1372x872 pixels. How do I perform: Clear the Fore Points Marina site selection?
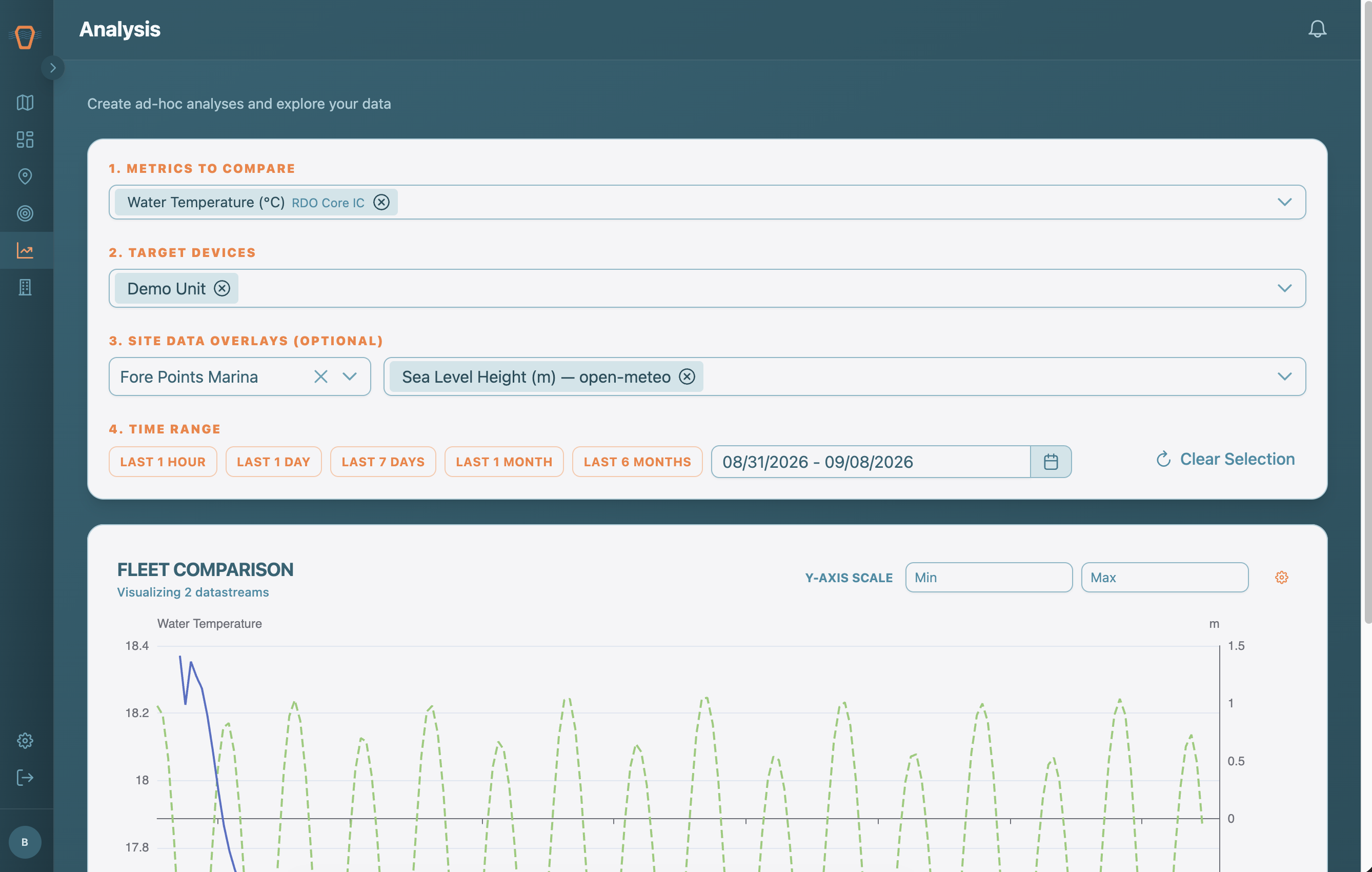321,376
